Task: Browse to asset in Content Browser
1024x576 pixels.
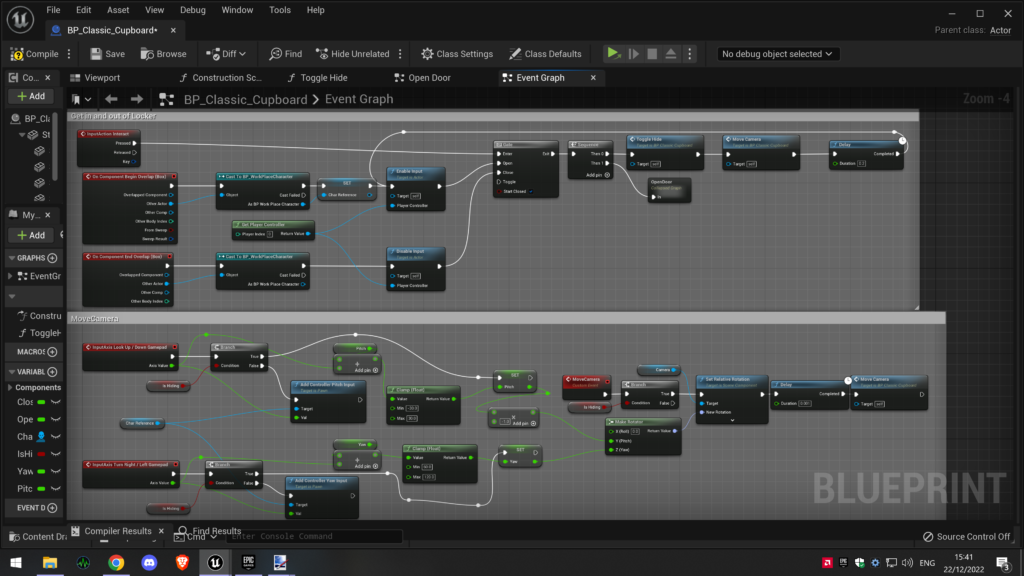Action: [x=163, y=54]
